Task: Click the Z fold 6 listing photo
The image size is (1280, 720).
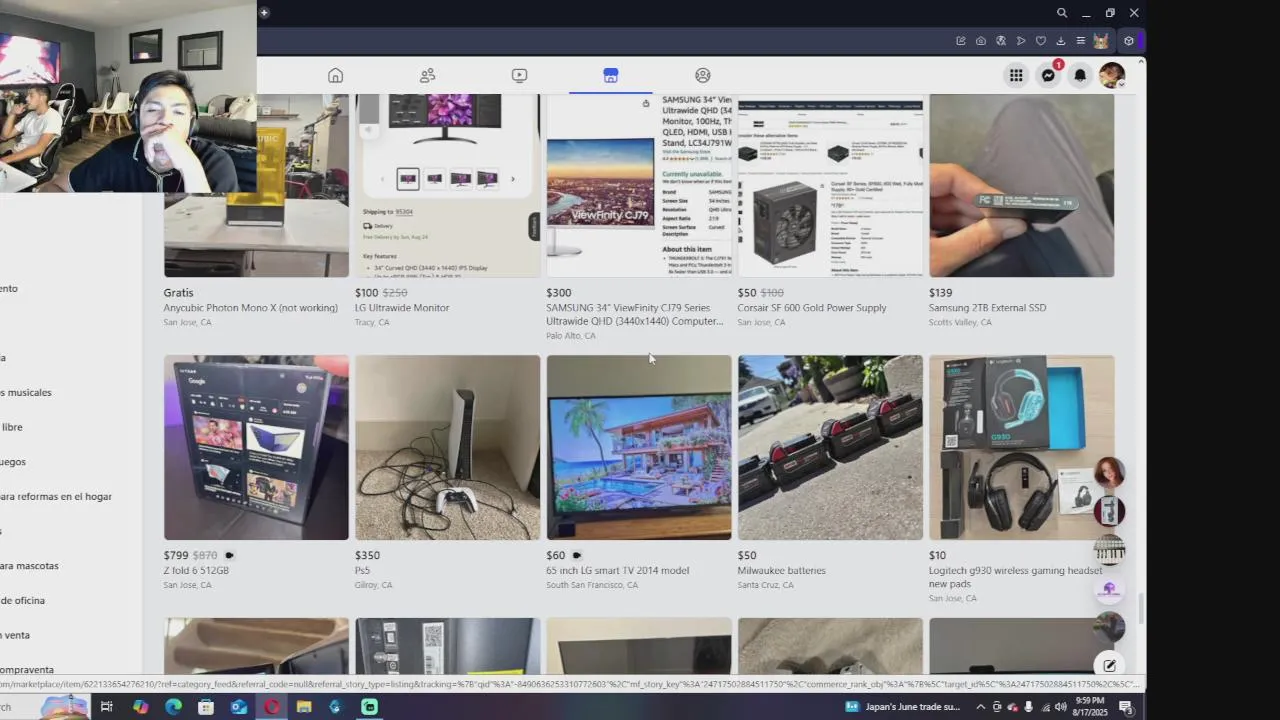Action: click(x=256, y=447)
